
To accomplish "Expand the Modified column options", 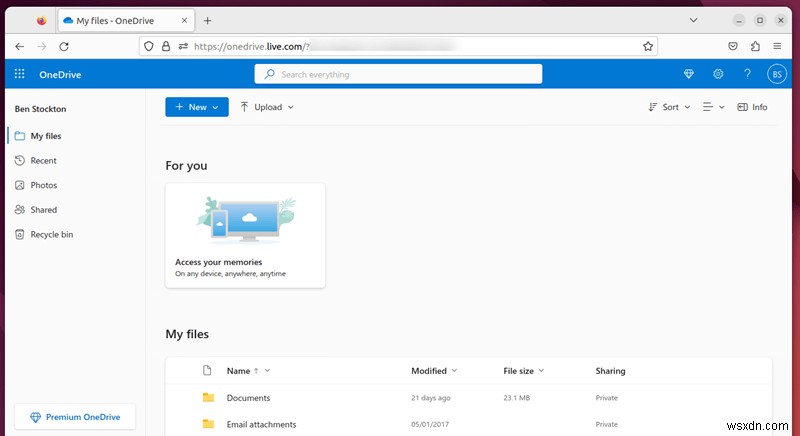I will (454, 371).
